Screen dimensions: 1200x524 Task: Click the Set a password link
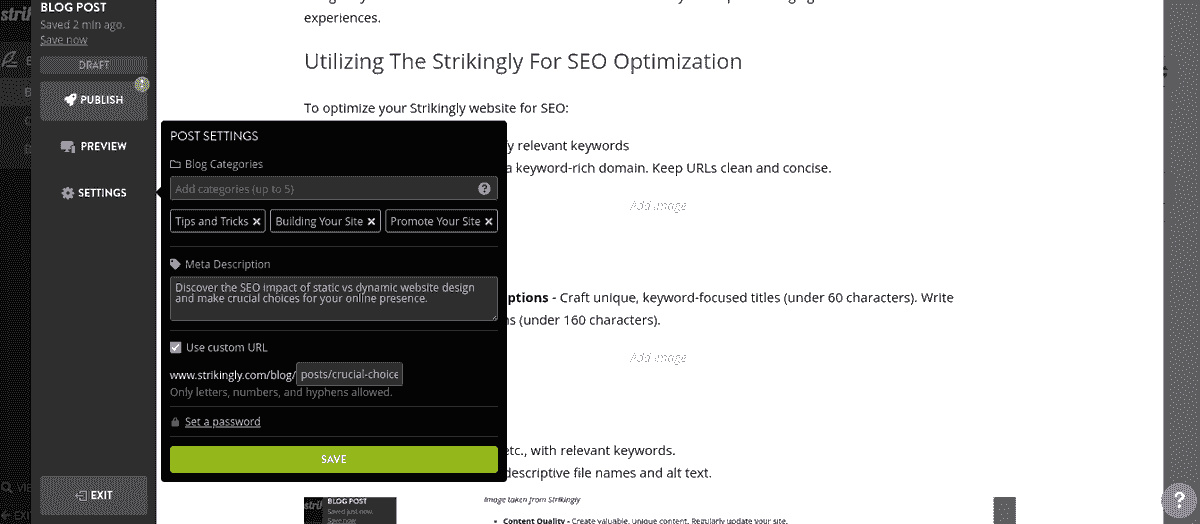click(x=222, y=422)
